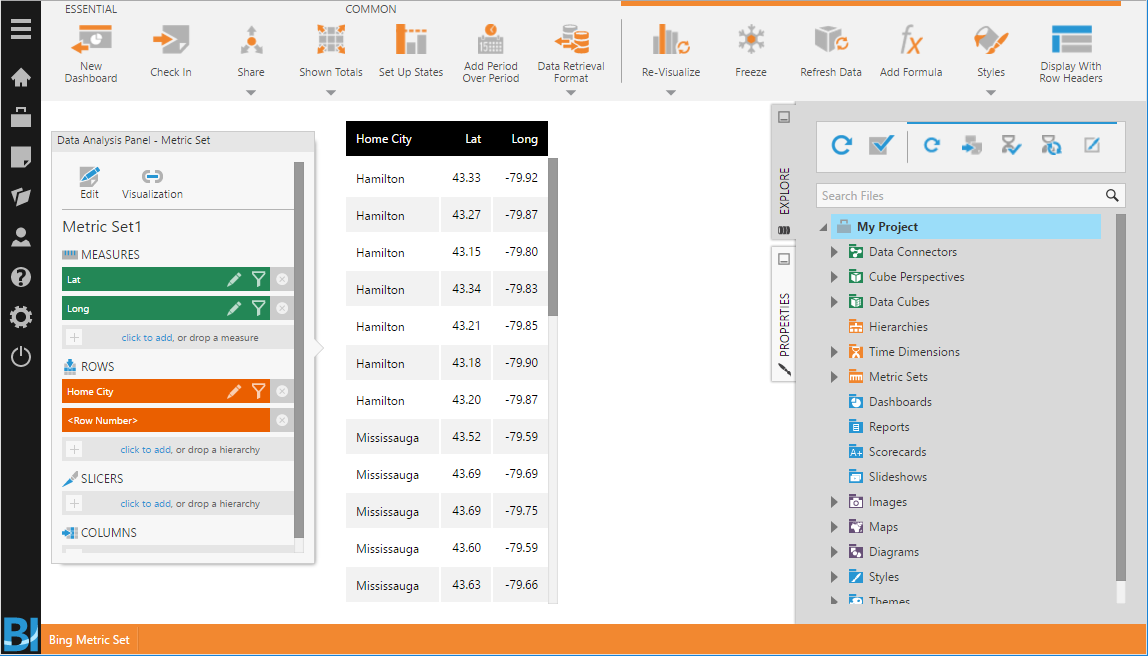1148x656 pixels.
Task: Click the checkmark icon in Explore toolbar
Action: click(882, 145)
